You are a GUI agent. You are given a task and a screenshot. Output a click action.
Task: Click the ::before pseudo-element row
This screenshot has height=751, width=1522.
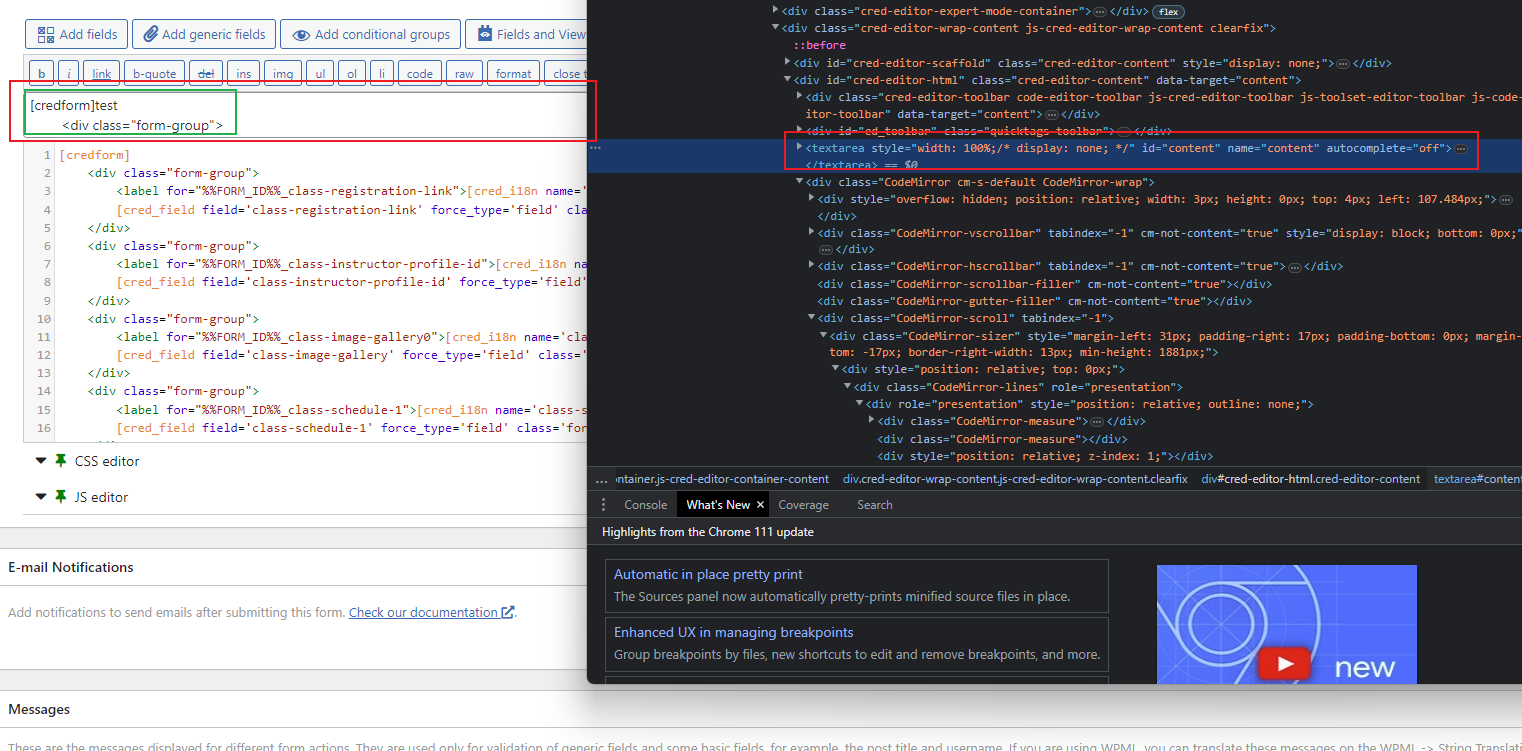click(820, 45)
